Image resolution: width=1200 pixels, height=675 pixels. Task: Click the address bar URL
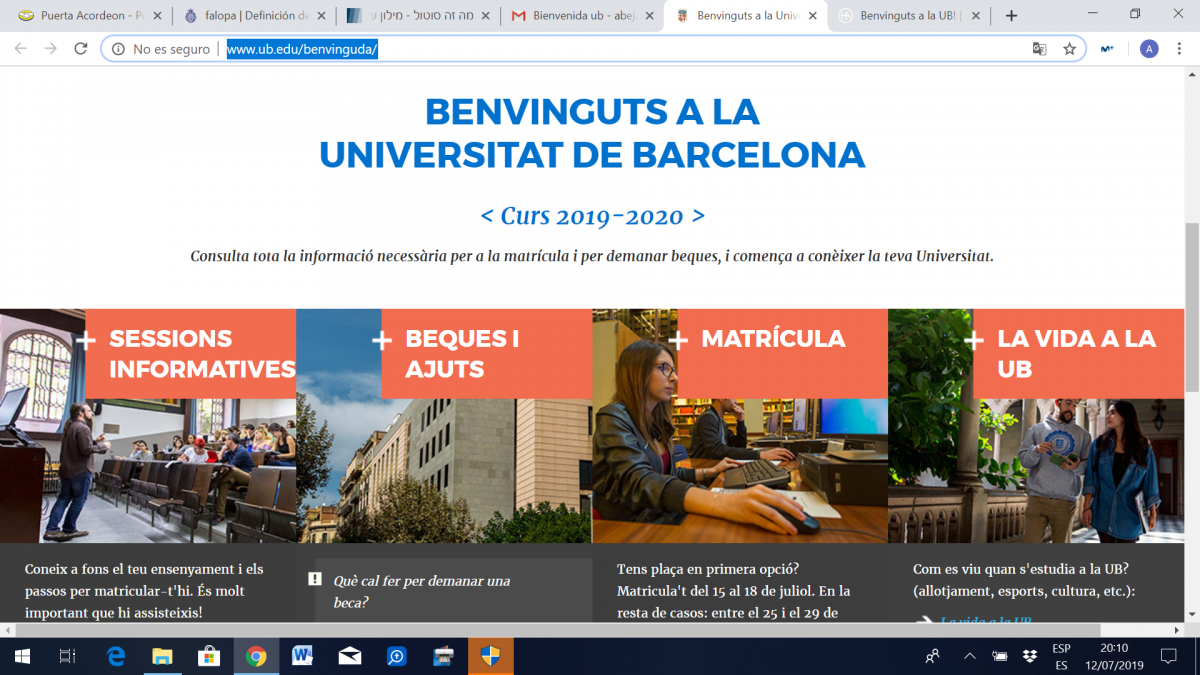(x=302, y=49)
